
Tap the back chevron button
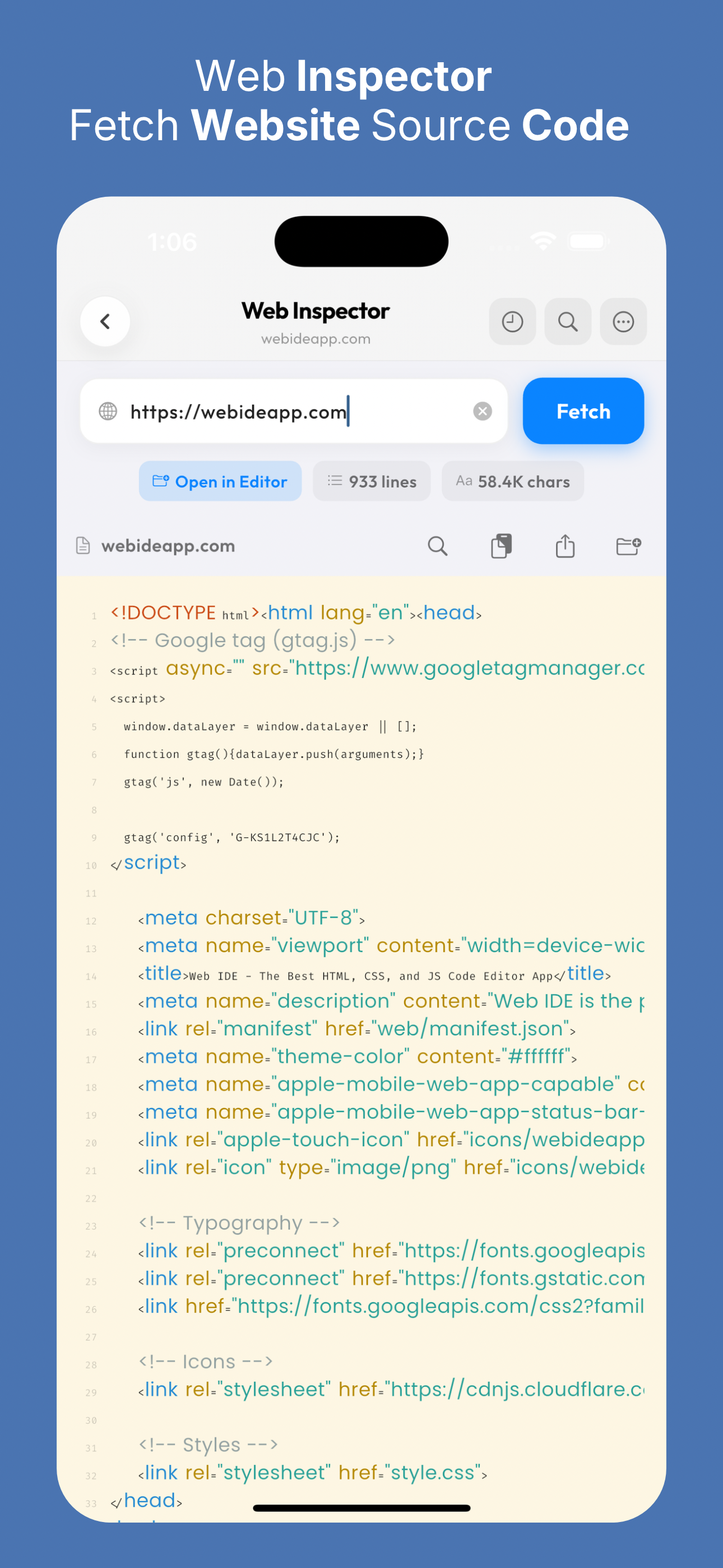[x=105, y=321]
